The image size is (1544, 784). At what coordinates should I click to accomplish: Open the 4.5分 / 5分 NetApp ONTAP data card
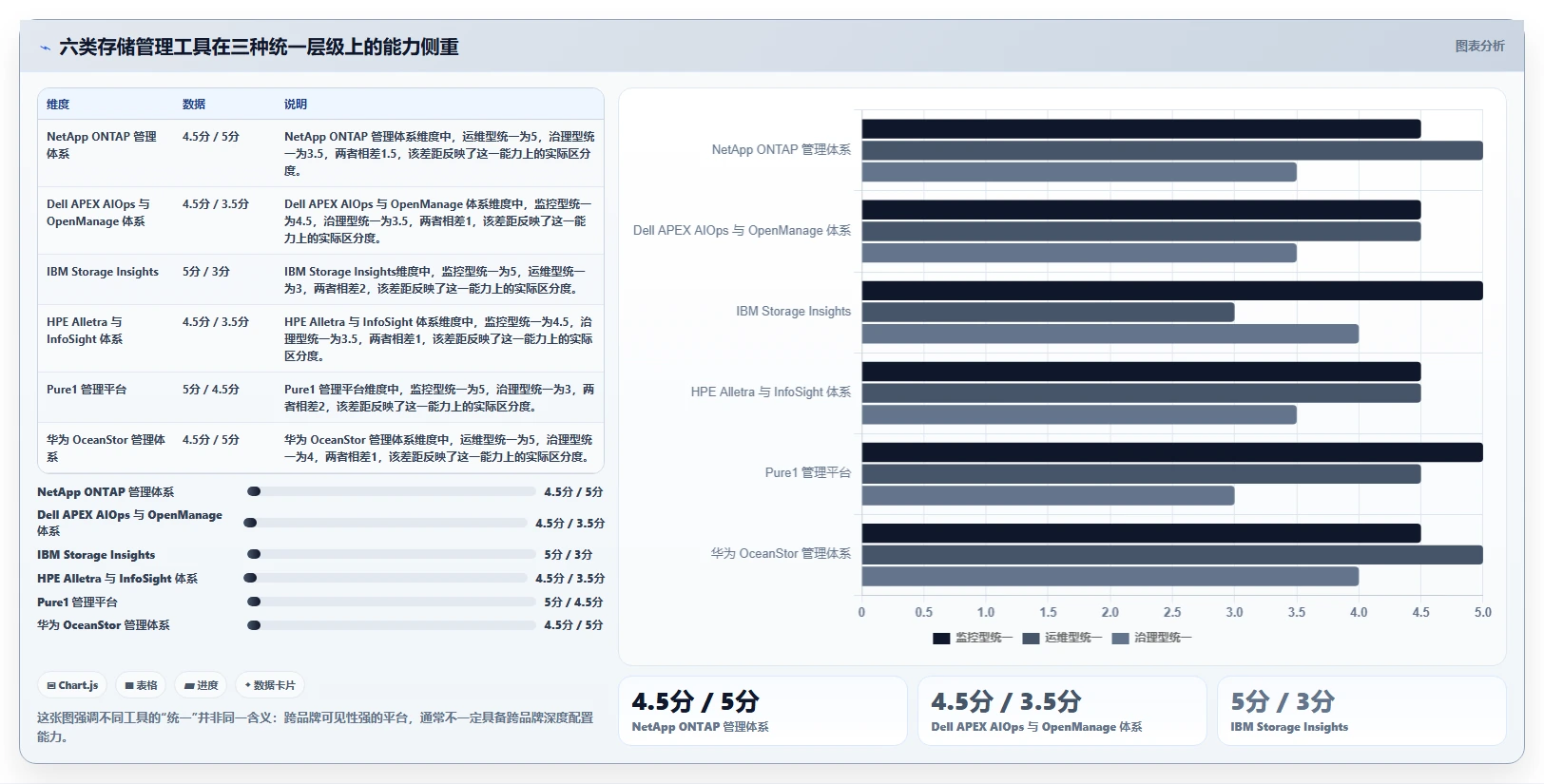(x=762, y=711)
